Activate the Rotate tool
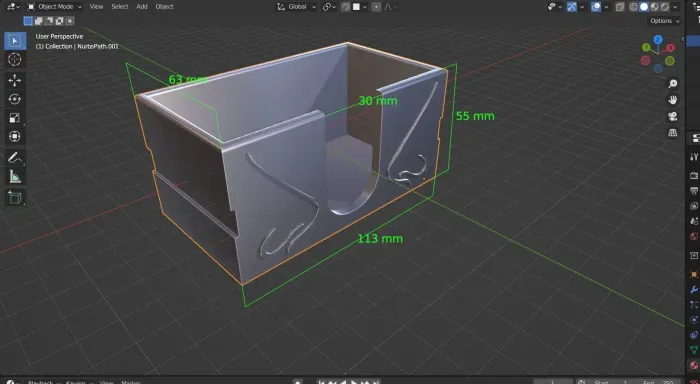This screenshot has width=700, height=384. click(x=15, y=99)
